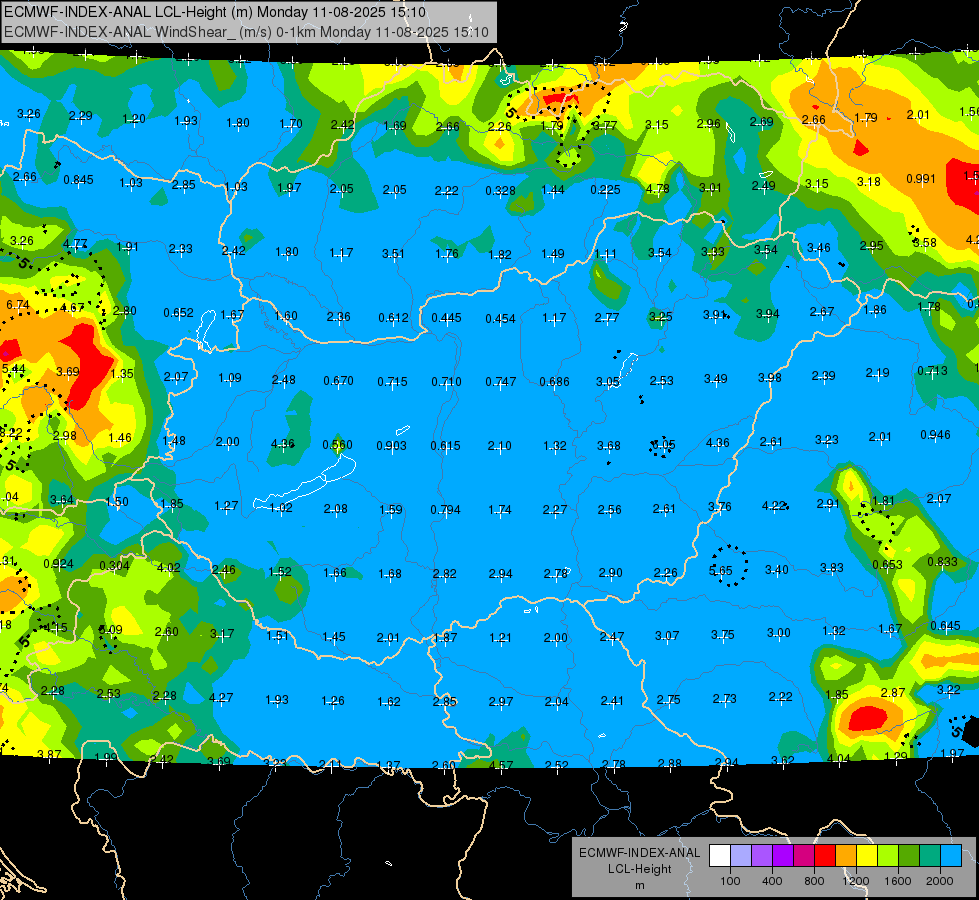Click the map value 0.304
Viewport: 979px width, 900px height.
pos(114,566)
